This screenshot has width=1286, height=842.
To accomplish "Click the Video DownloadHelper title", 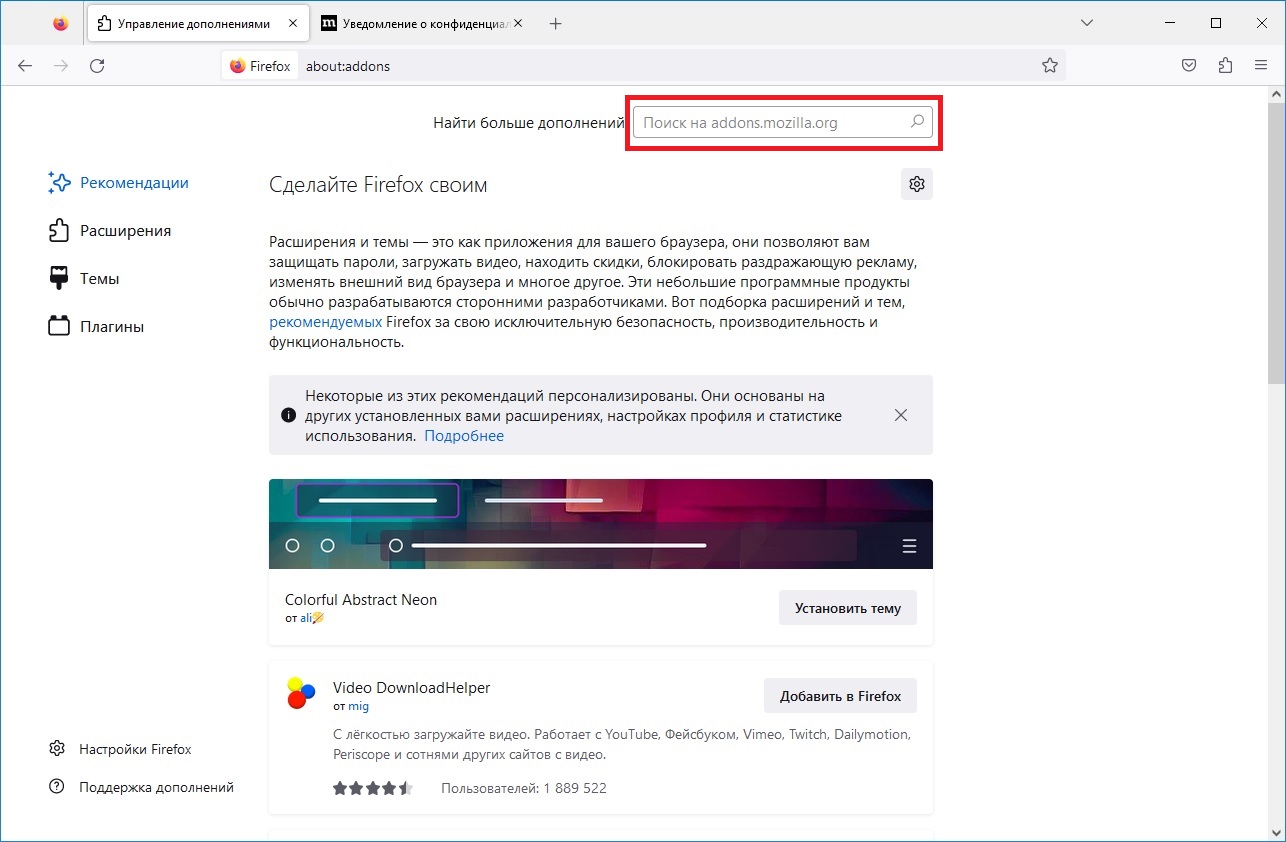I will [412, 688].
